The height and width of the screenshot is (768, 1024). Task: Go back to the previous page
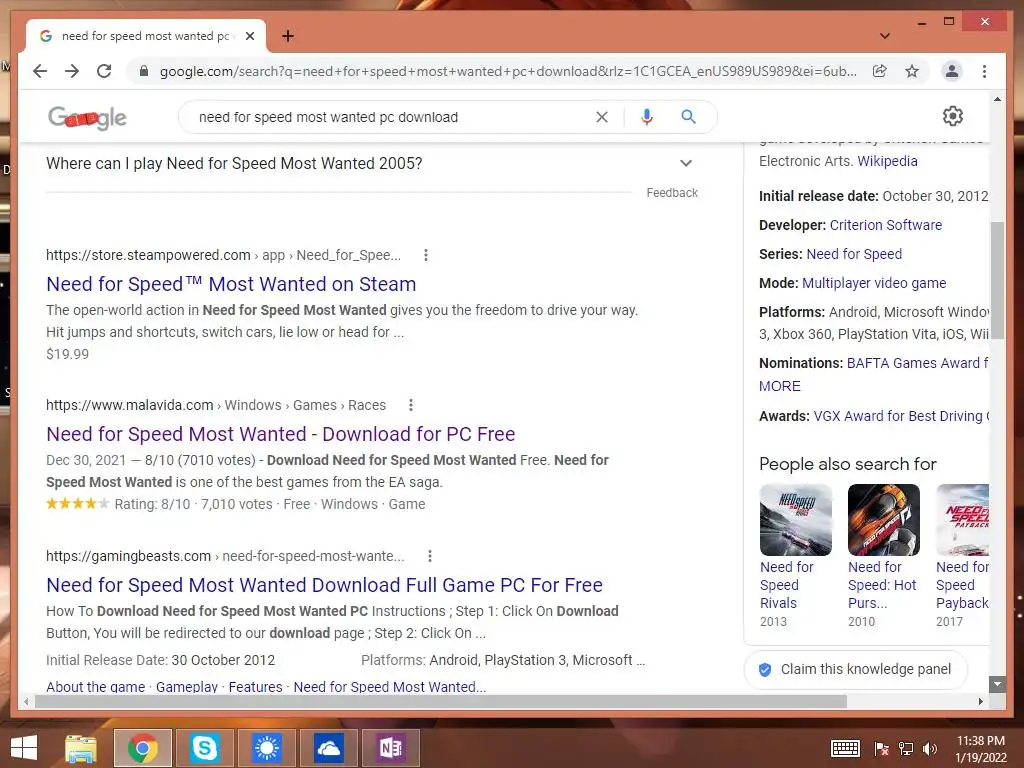40,71
